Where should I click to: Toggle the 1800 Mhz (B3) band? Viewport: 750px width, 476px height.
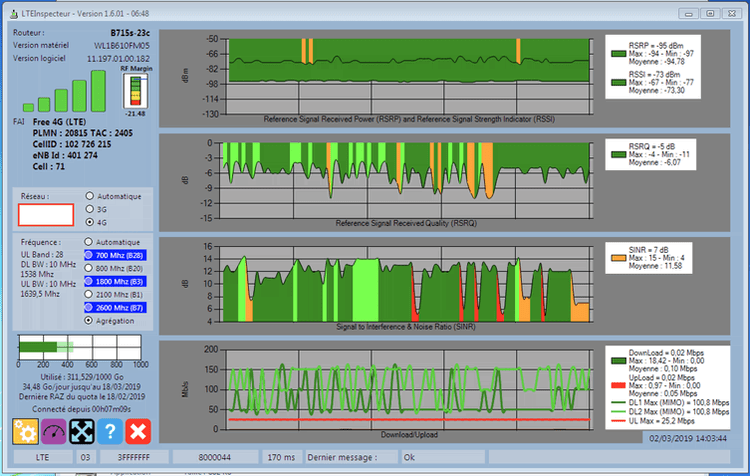[115, 281]
